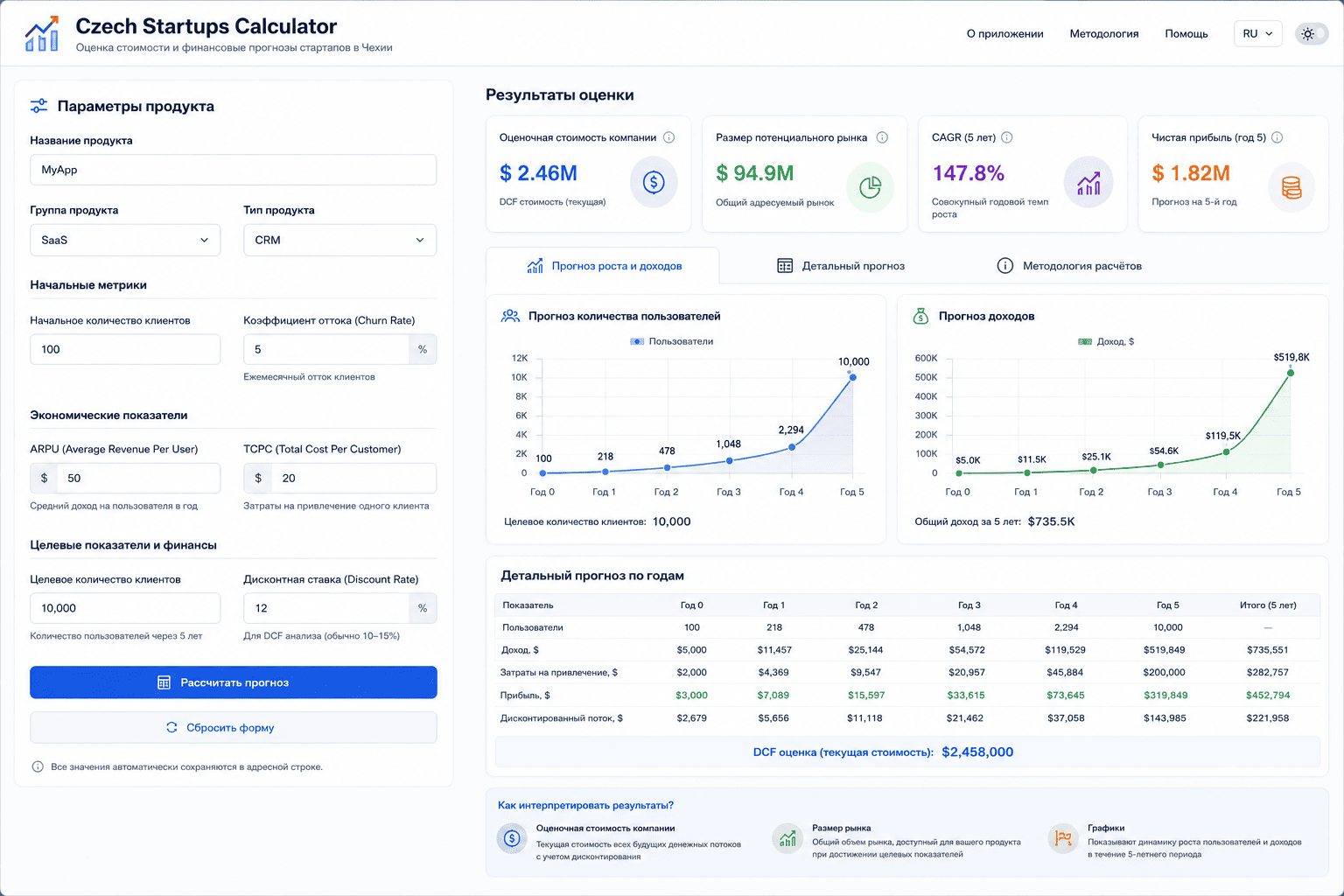
Task: Click the Сбросить форму button
Action: 234,727
